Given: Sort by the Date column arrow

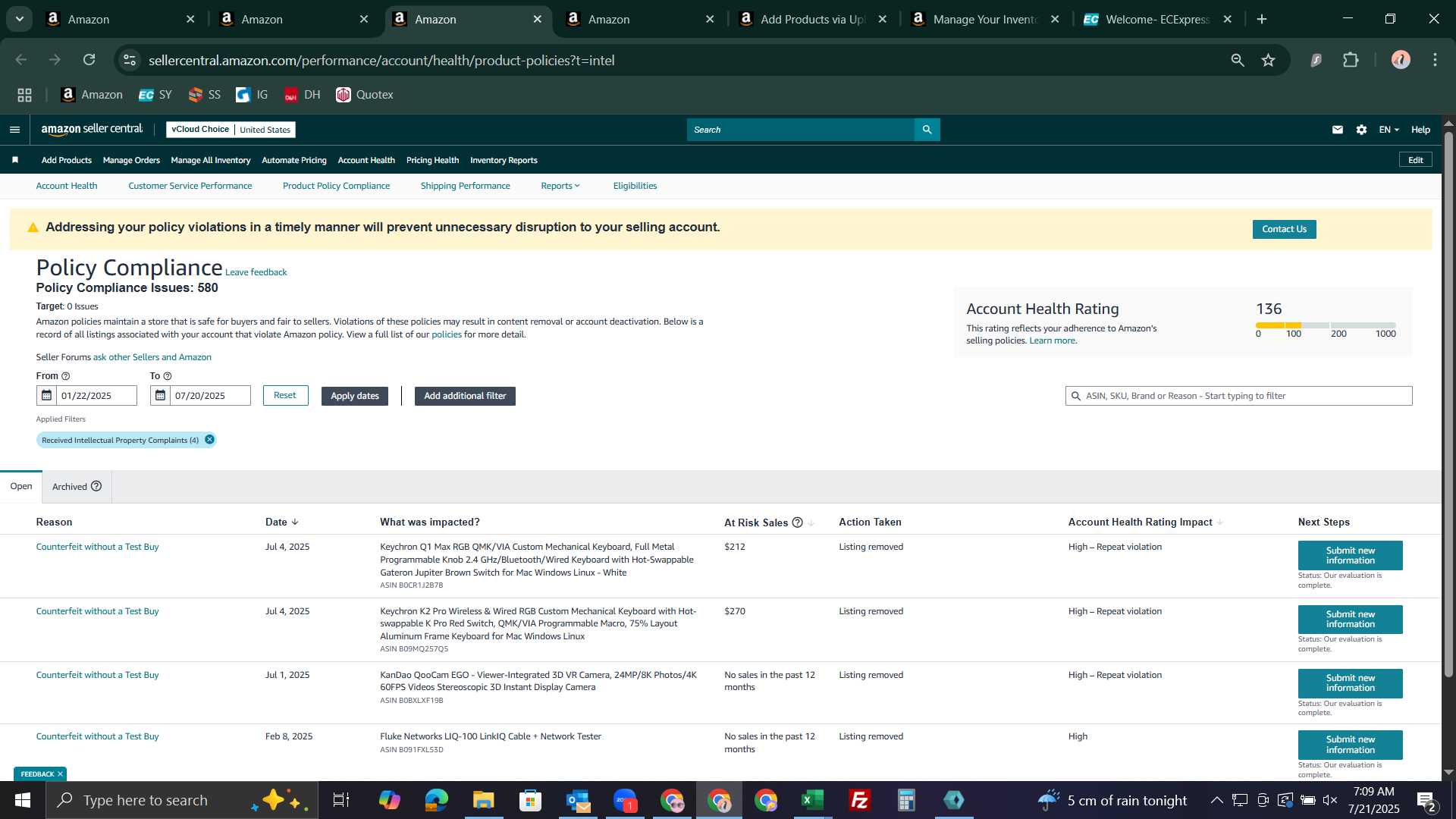Looking at the screenshot, I should pyautogui.click(x=295, y=522).
